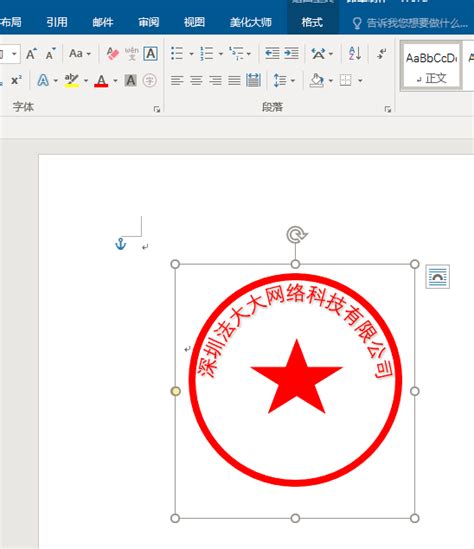Image resolution: width=474 pixels, height=549 pixels.
Task: Expand Change Case dropdown arrow
Action: pyautogui.click(x=89, y=54)
